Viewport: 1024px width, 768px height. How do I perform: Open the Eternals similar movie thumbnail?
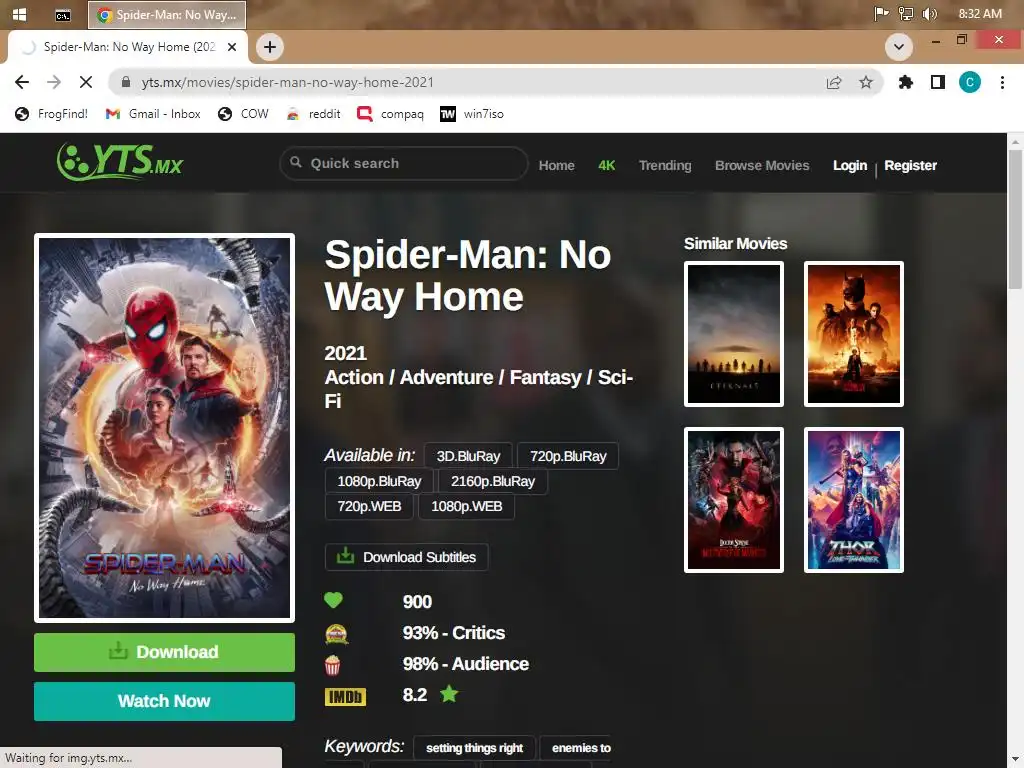(x=733, y=334)
